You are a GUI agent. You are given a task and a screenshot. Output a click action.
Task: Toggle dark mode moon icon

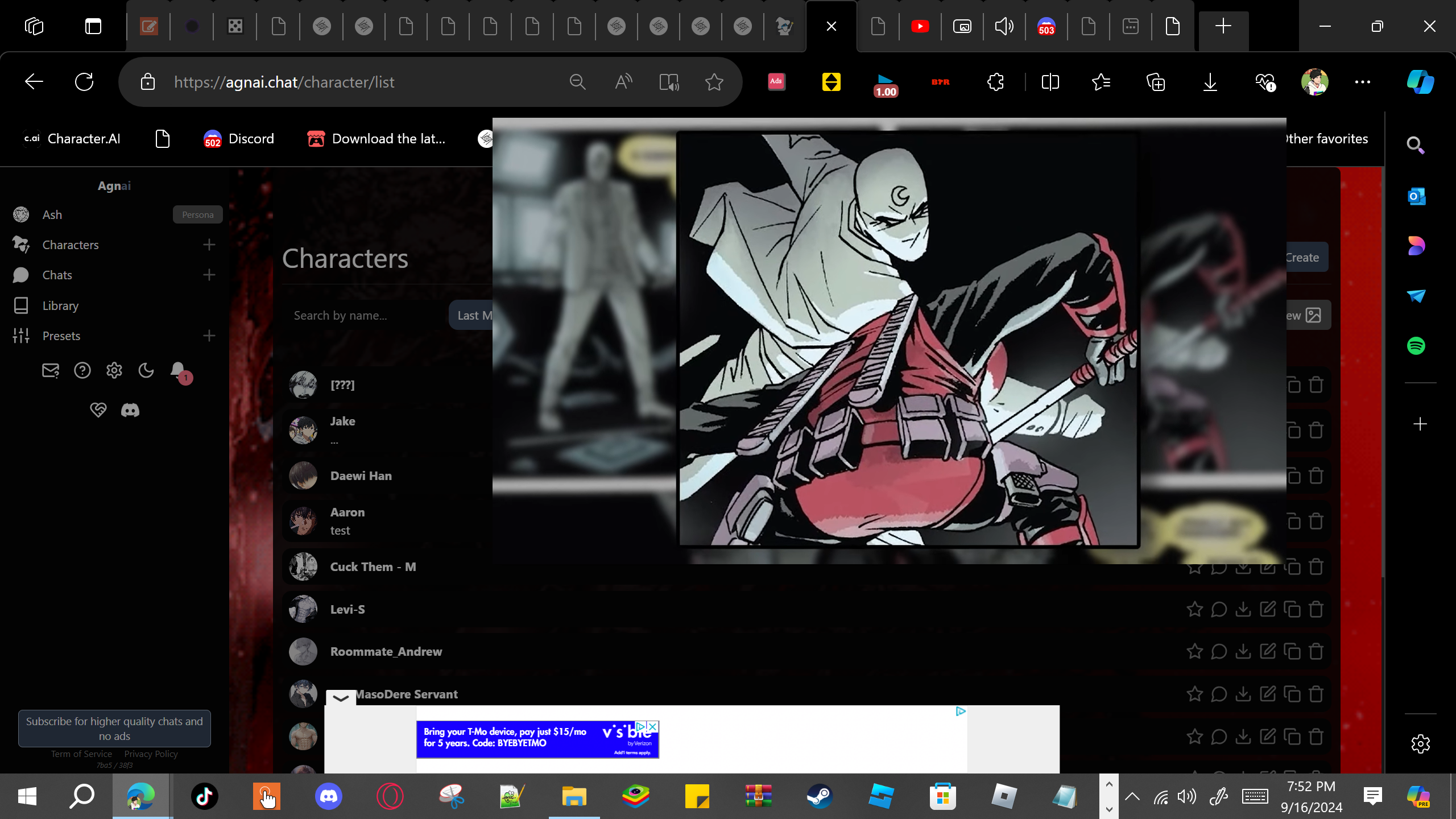coord(146,371)
